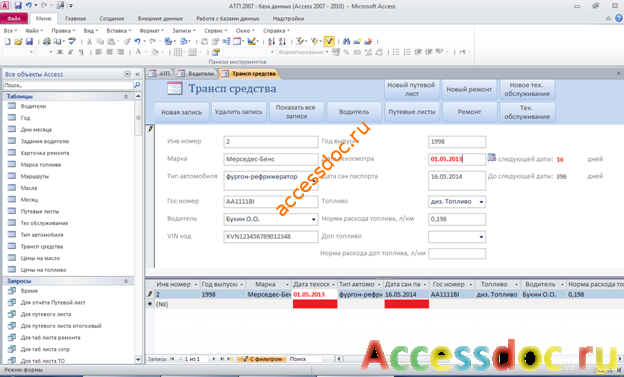Click the Undo arrow icon in menu toolbar
The image size is (624, 377).
[x=137, y=41]
